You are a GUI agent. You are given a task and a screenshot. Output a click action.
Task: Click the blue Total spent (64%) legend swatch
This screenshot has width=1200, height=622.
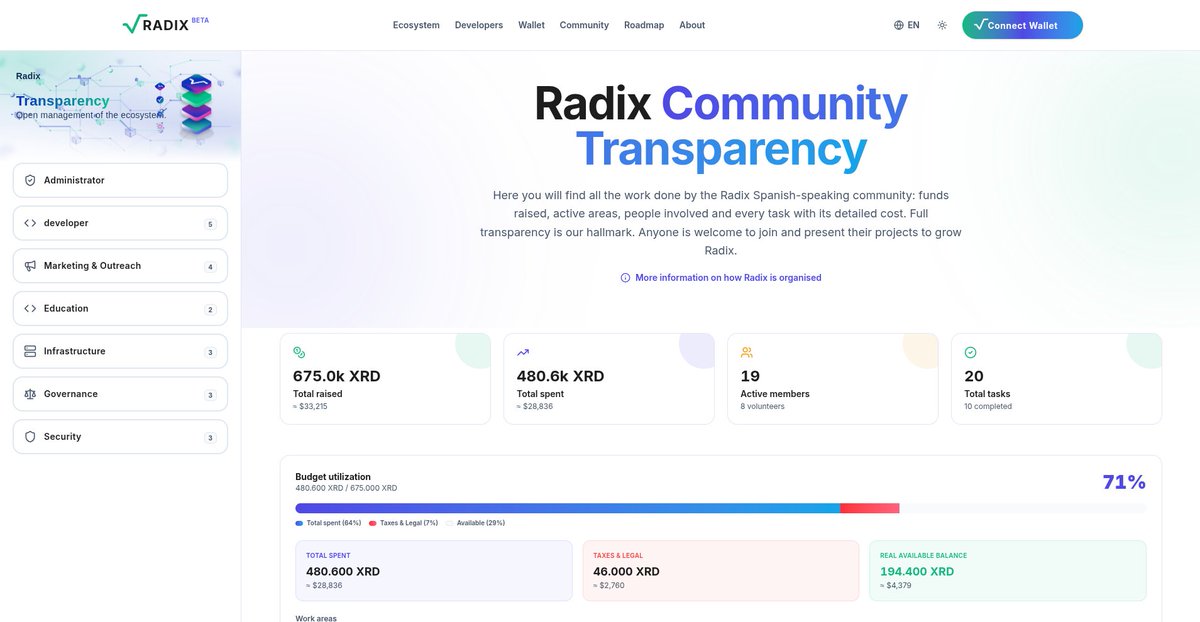pos(299,523)
